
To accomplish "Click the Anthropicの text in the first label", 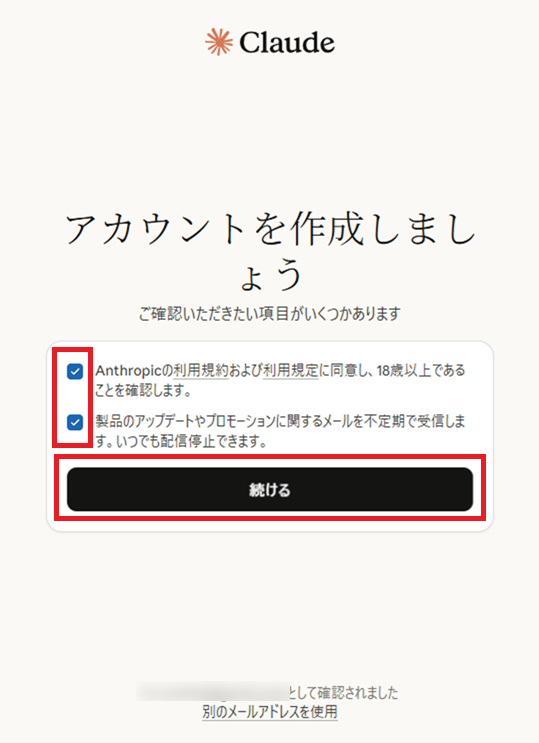I will (x=134, y=371).
